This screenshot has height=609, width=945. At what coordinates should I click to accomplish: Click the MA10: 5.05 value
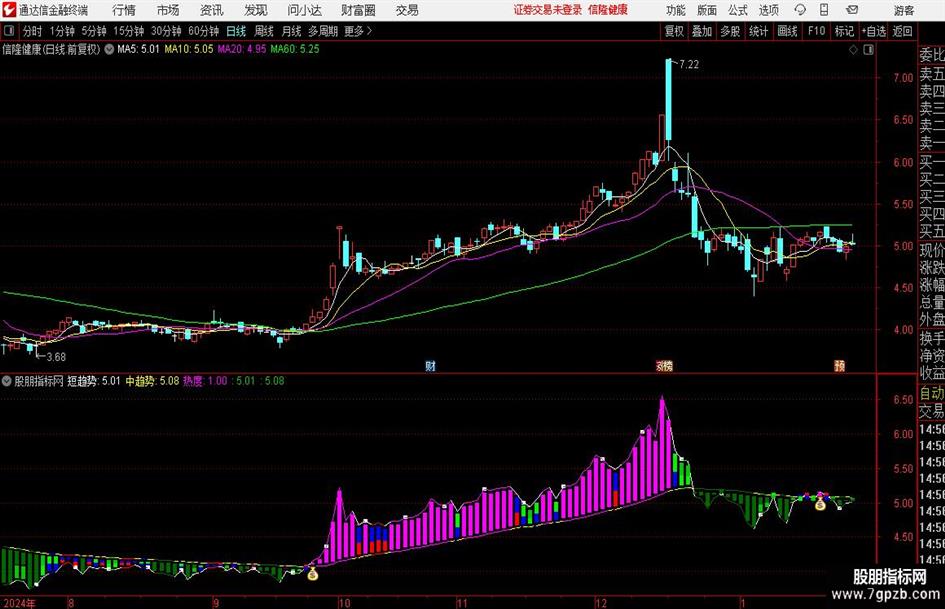coord(189,49)
